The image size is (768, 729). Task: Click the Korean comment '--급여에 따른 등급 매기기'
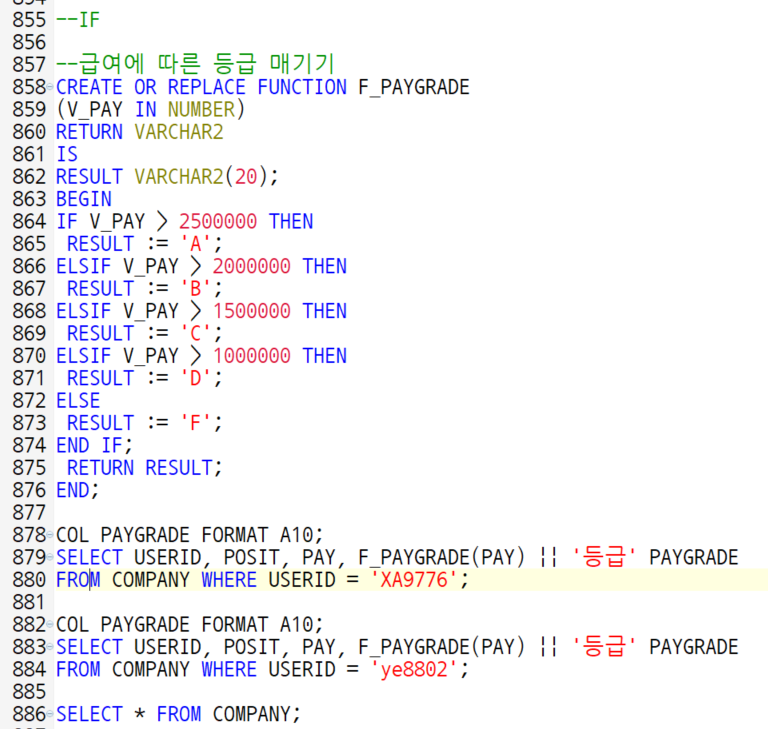point(195,64)
